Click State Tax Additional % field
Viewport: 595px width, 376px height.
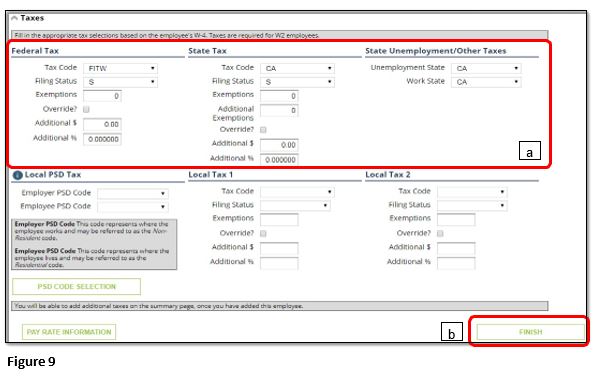click(279, 160)
